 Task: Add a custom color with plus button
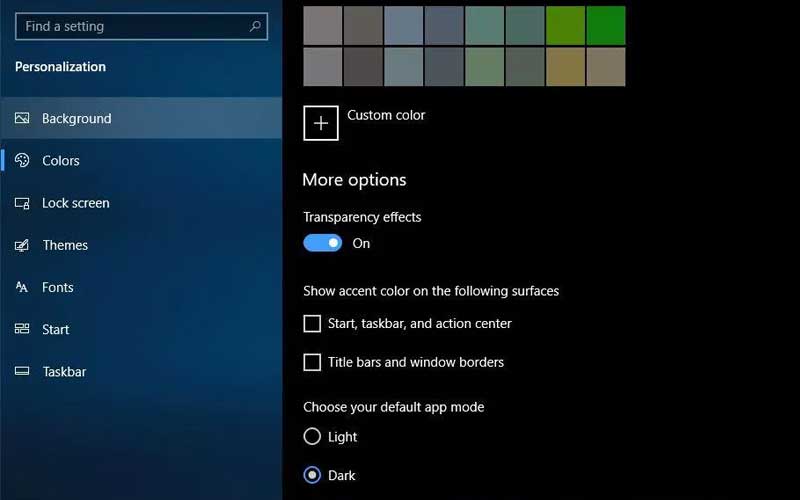pyautogui.click(x=321, y=123)
